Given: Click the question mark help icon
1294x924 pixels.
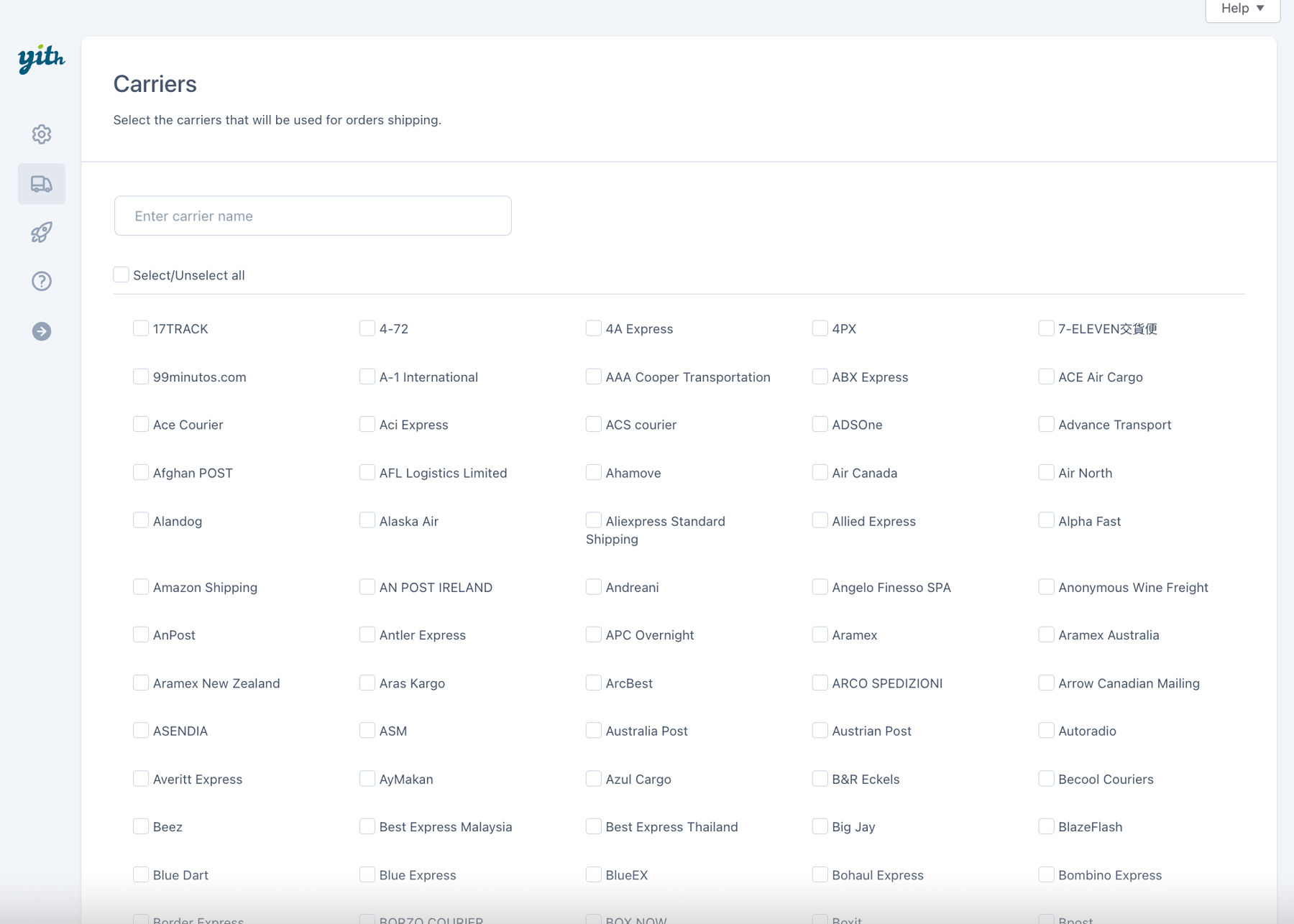Looking at the screenshot, I should 42,281.
